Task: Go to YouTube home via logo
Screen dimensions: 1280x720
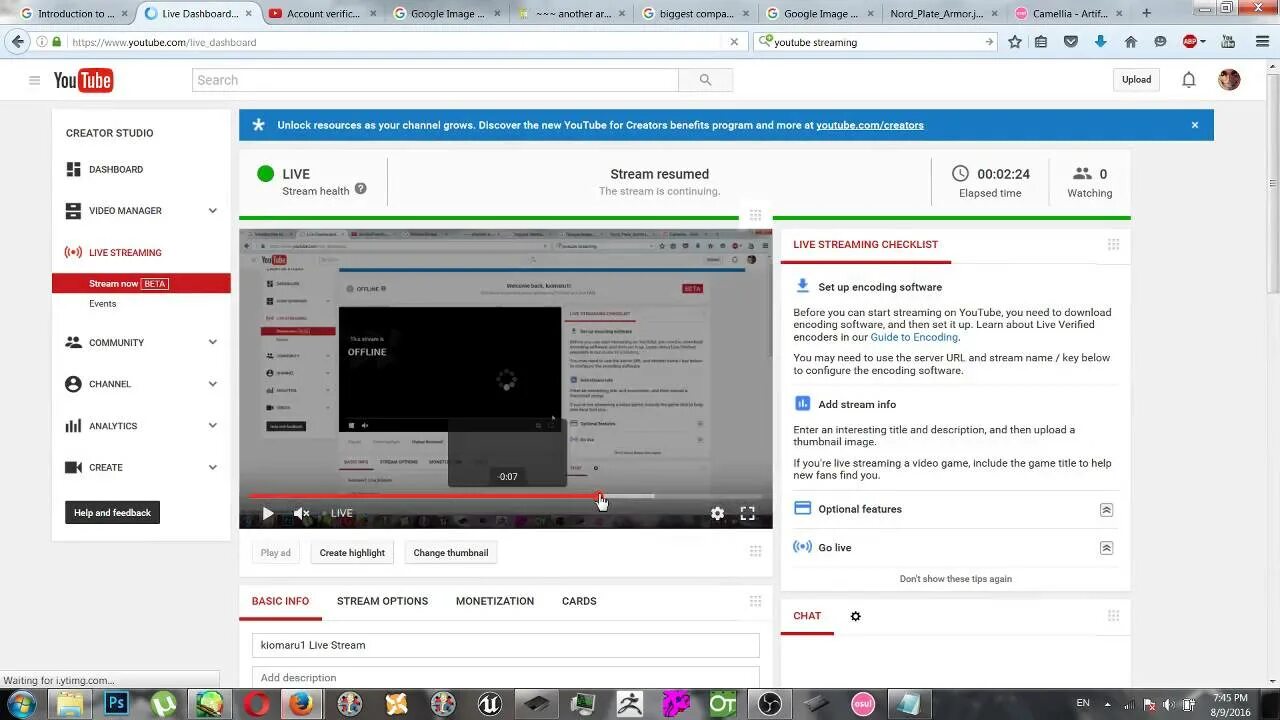Action: (x=83, y=80)
